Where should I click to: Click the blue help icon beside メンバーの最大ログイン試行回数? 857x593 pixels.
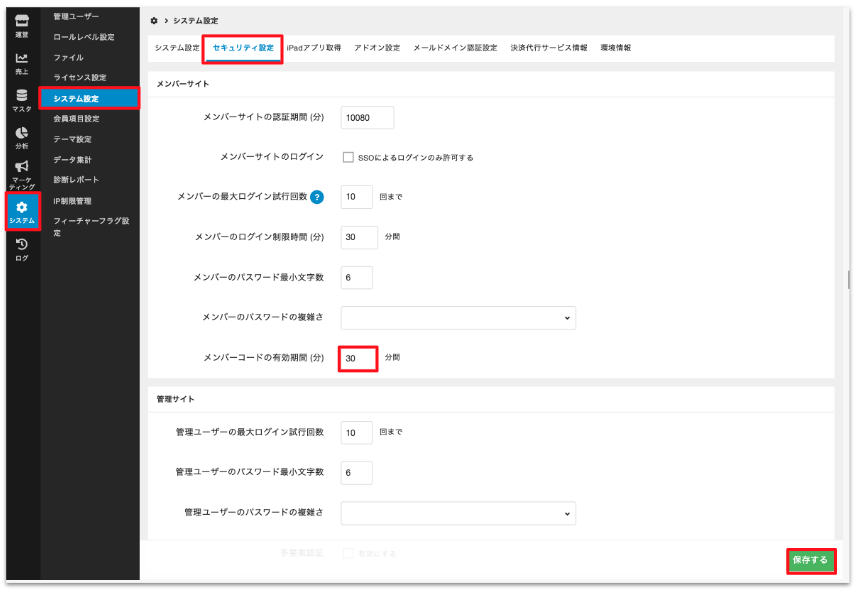coord(317,197)
